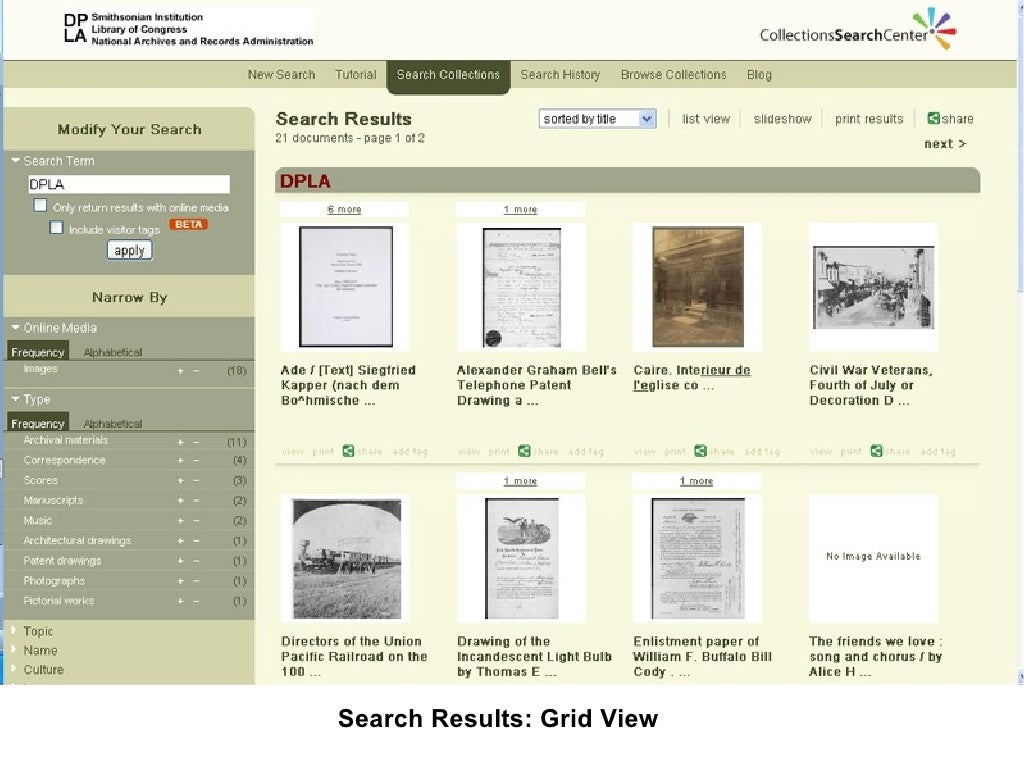Click share icon under Caire Interieur item

tap(700, 451)
